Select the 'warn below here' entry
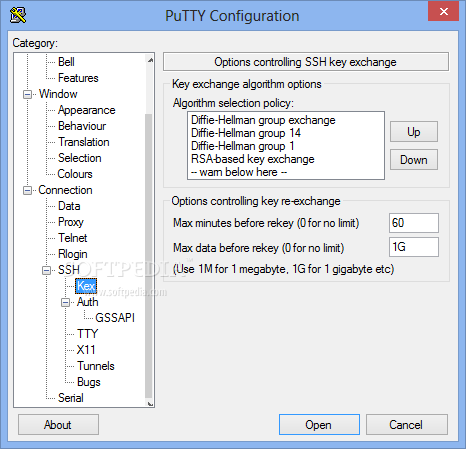Image resolution: width=466 pixels, height=449 pixels. pyautogui.click(x=286, y=172)
